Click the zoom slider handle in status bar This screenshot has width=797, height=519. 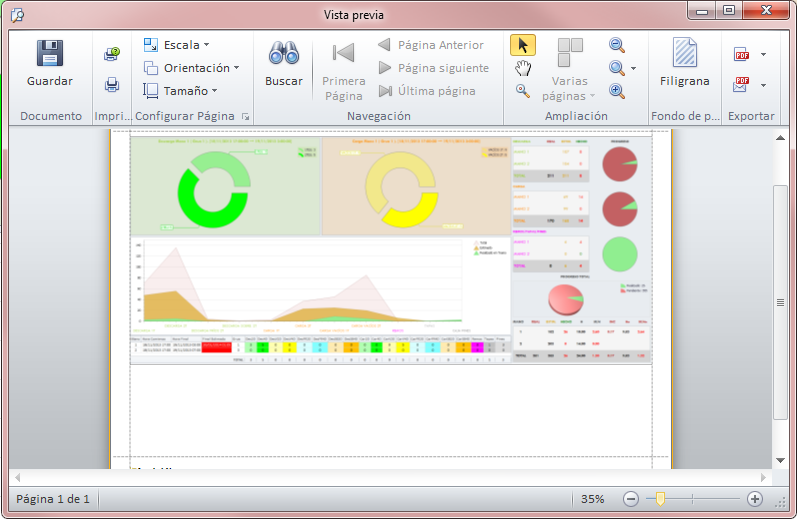click(660, 498)
